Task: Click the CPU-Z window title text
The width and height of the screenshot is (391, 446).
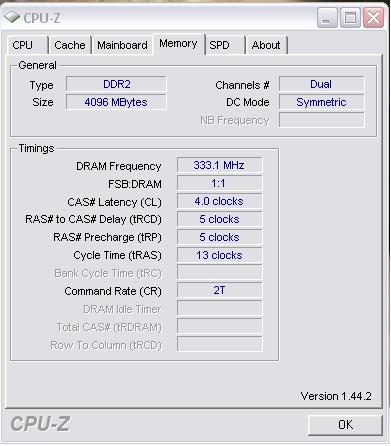Action: pos(42,18)
